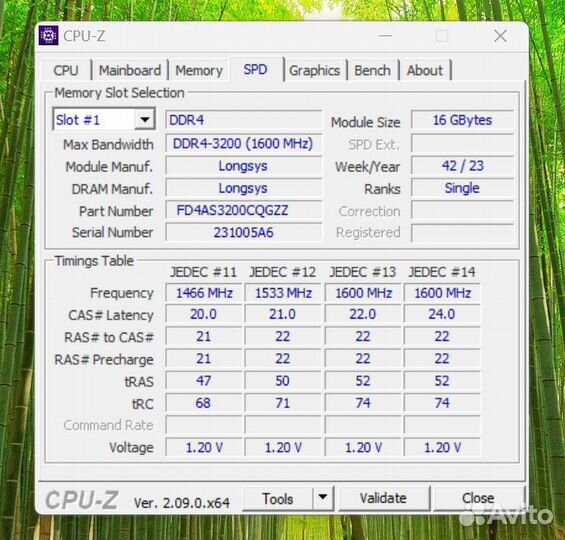565x540 pixels.
Task: Click the 1533 MHz frequency cell
Action: click(x=283, y=293)
